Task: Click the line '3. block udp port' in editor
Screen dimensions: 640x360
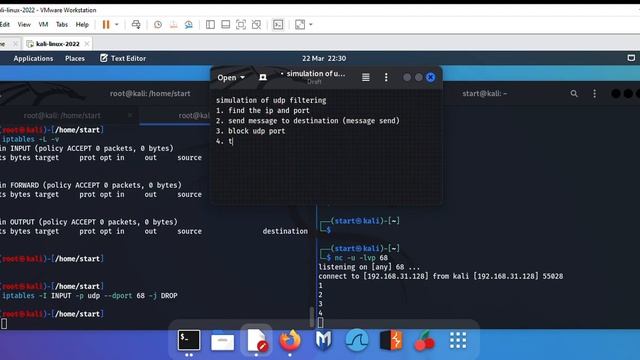Action: point(251,131)
